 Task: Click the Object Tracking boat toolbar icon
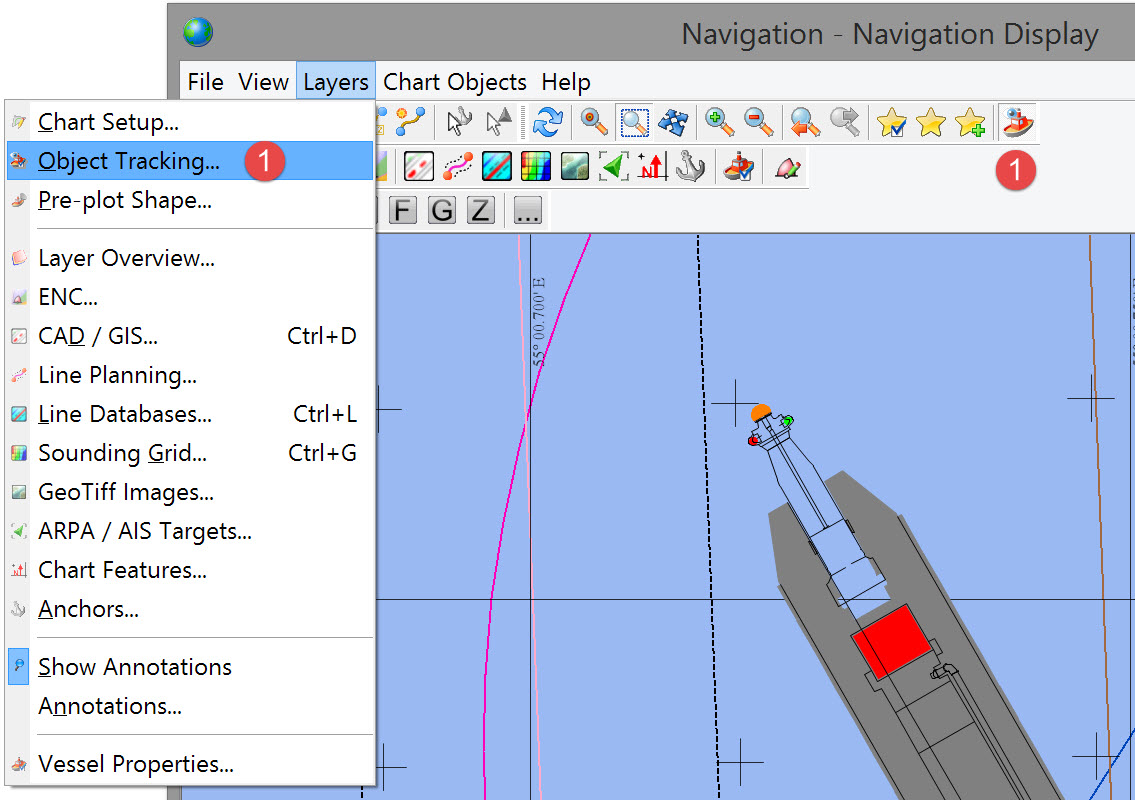[1018, 122]
